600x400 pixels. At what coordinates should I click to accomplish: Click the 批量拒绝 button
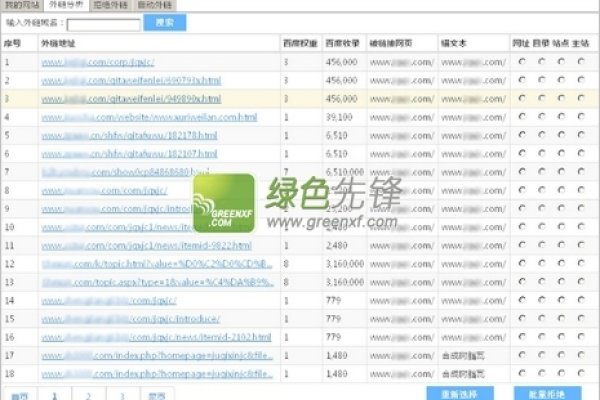tap(547, 393)
